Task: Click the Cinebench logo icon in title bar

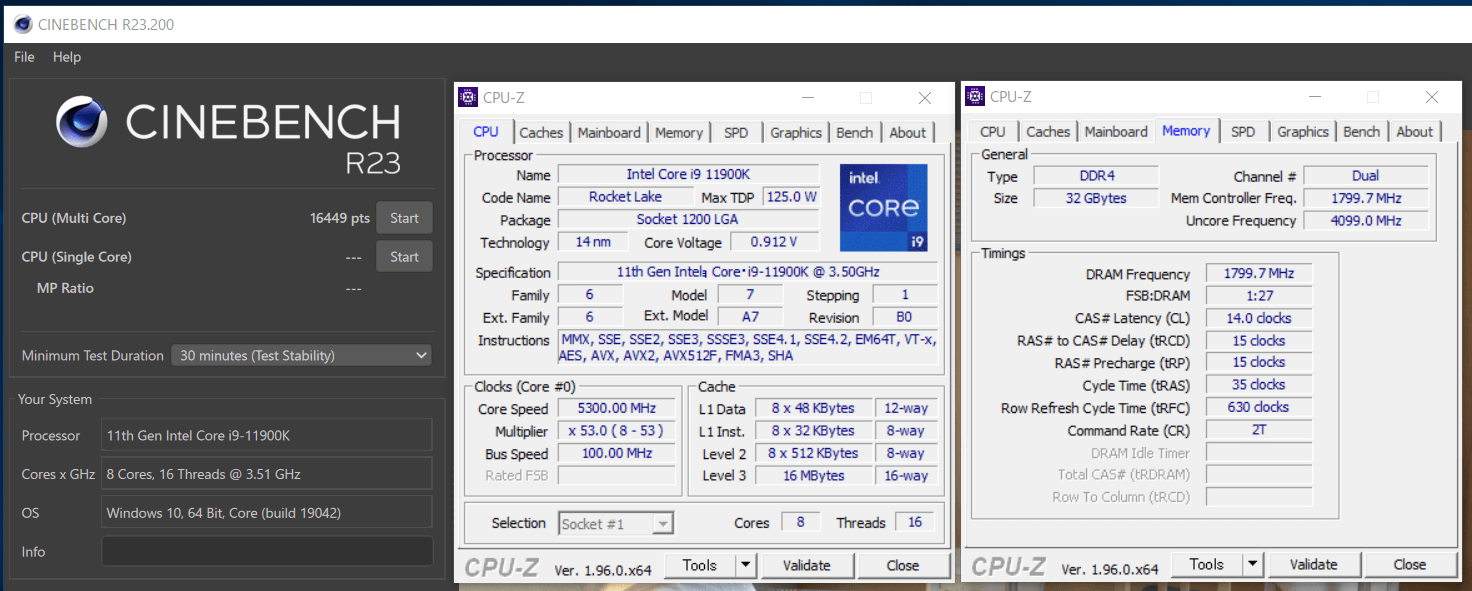Action: [x=22, y=24]
